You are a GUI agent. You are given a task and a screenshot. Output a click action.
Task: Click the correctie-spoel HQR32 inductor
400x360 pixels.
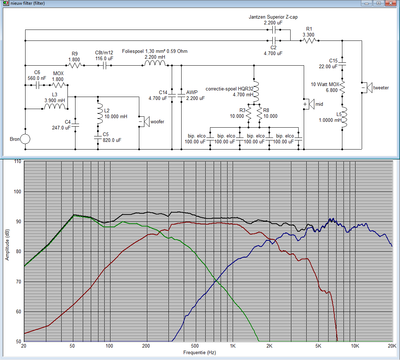255,92
